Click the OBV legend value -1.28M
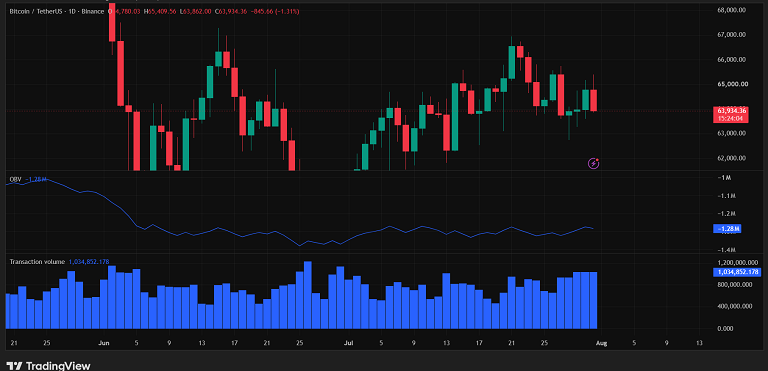The image size is (768, 371). (35, 180)
